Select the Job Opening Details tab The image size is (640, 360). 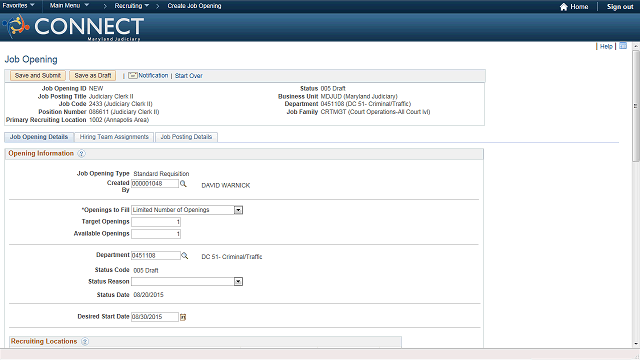tap(39, 137)
